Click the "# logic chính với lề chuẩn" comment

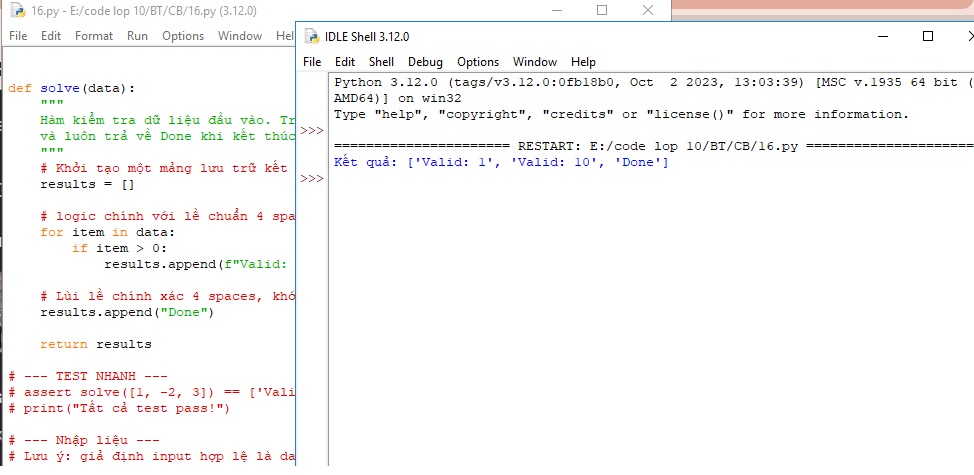coord(168,216)
